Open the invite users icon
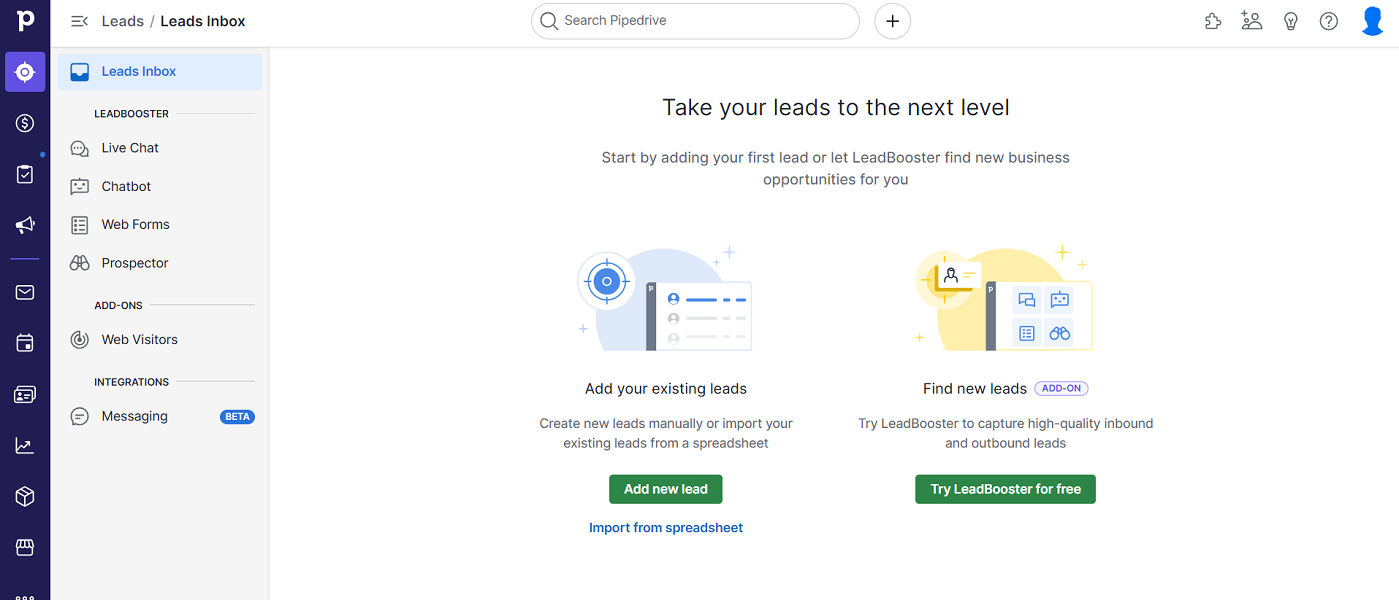The width and height of the screenshot is (1399, 600). [x=1251, y=21]
